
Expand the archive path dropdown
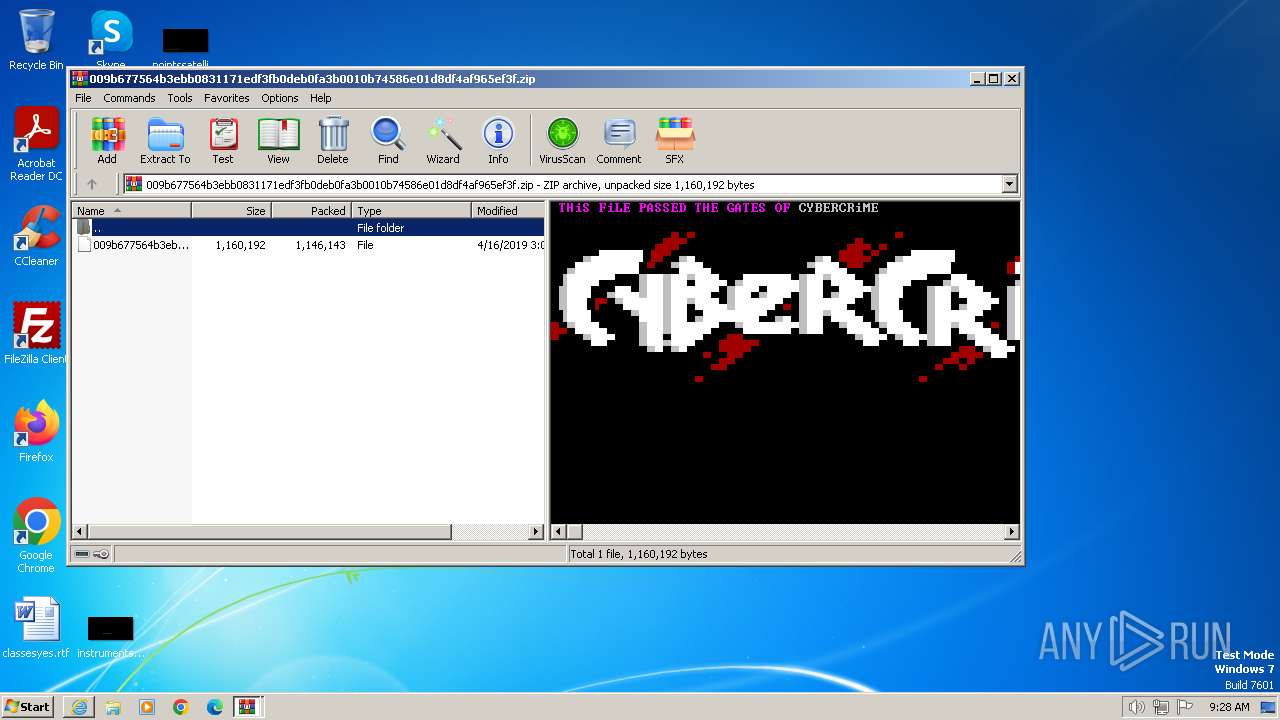[x=1009, y=184]
